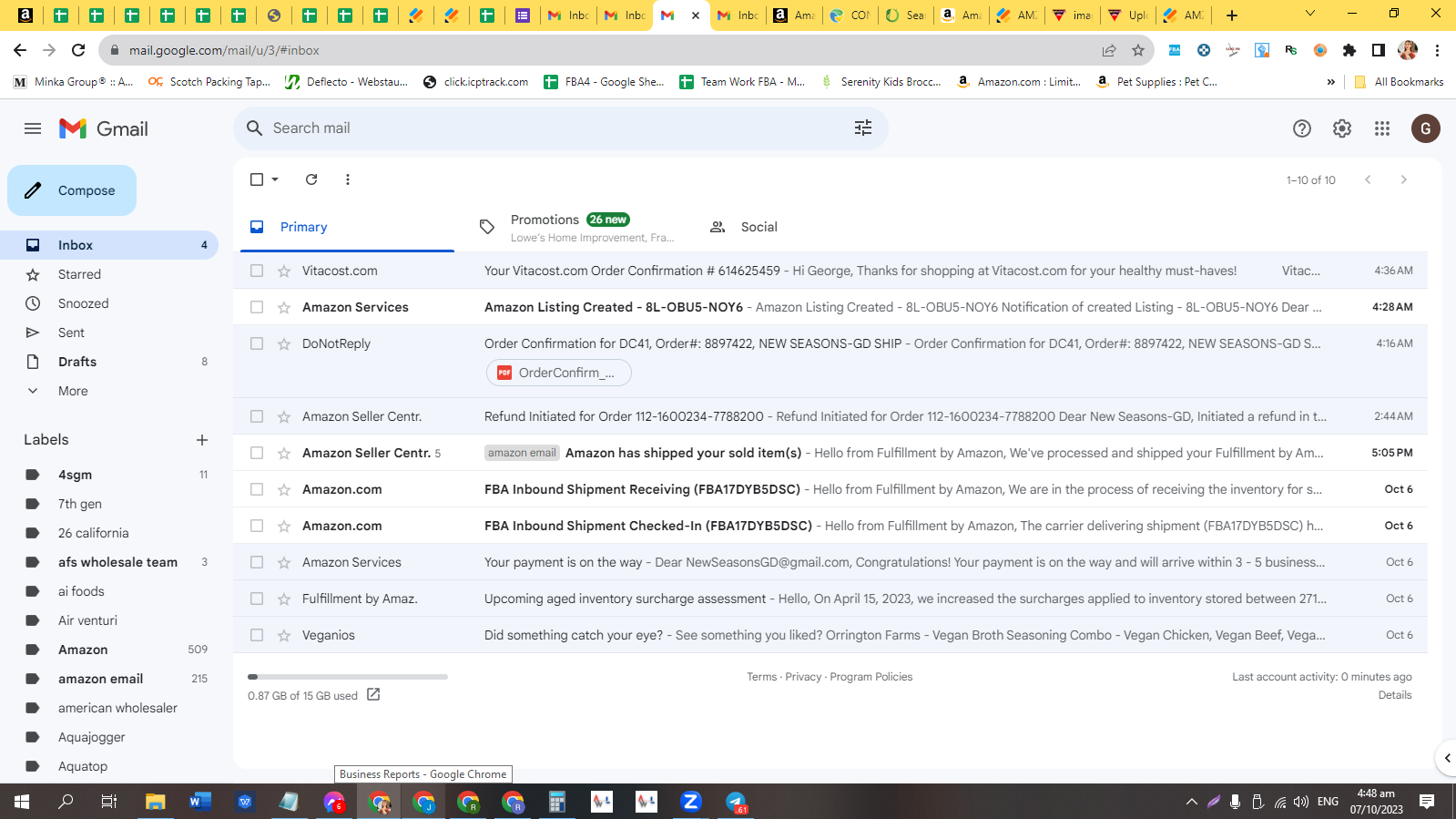Open storage management external link icon
1456x819 pixels.
pyautogui.click(x=373, y=695)
